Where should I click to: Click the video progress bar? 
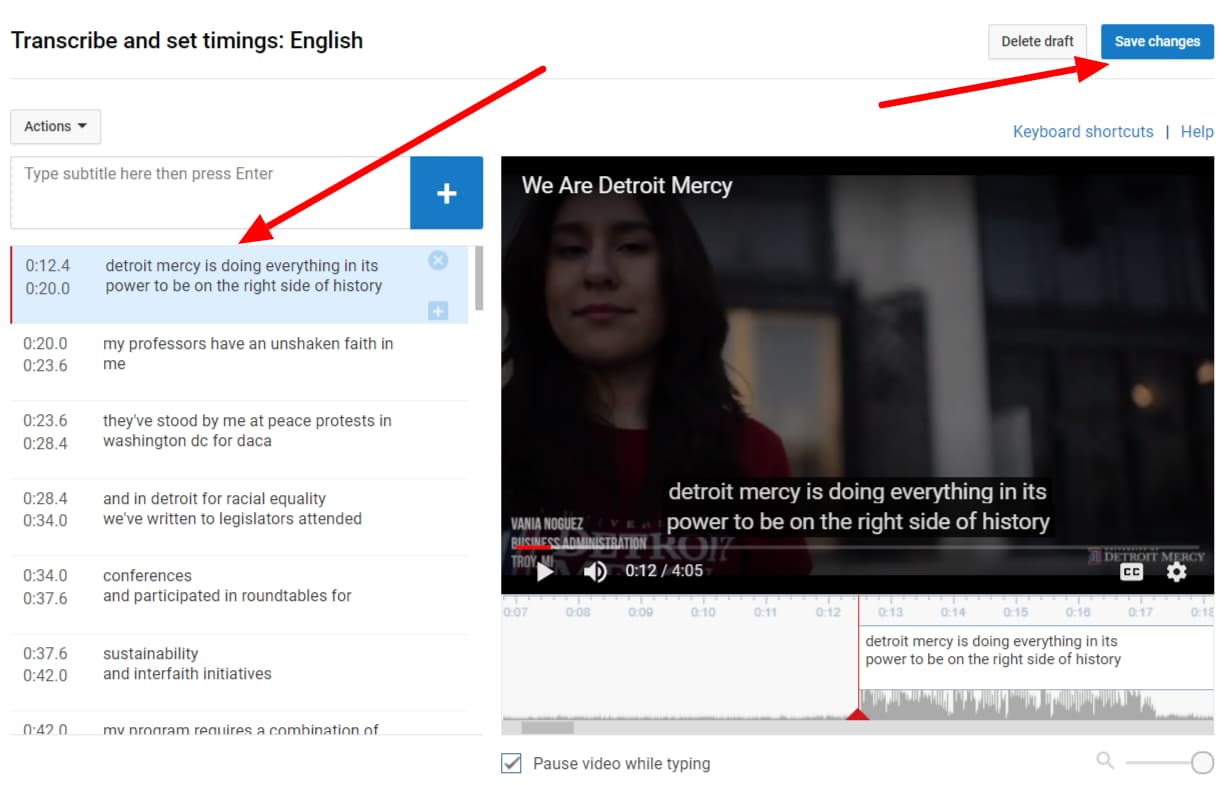[858, 547]
